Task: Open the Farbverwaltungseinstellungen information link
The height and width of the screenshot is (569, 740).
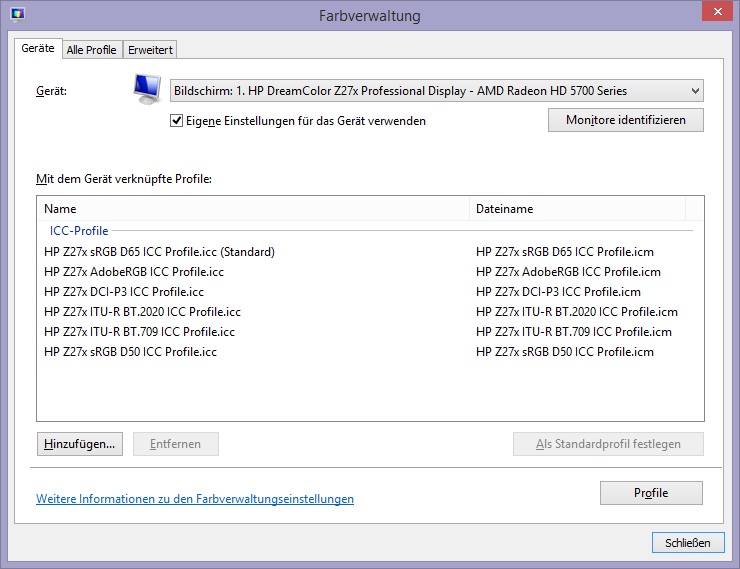Action: [x=195, y=499]
